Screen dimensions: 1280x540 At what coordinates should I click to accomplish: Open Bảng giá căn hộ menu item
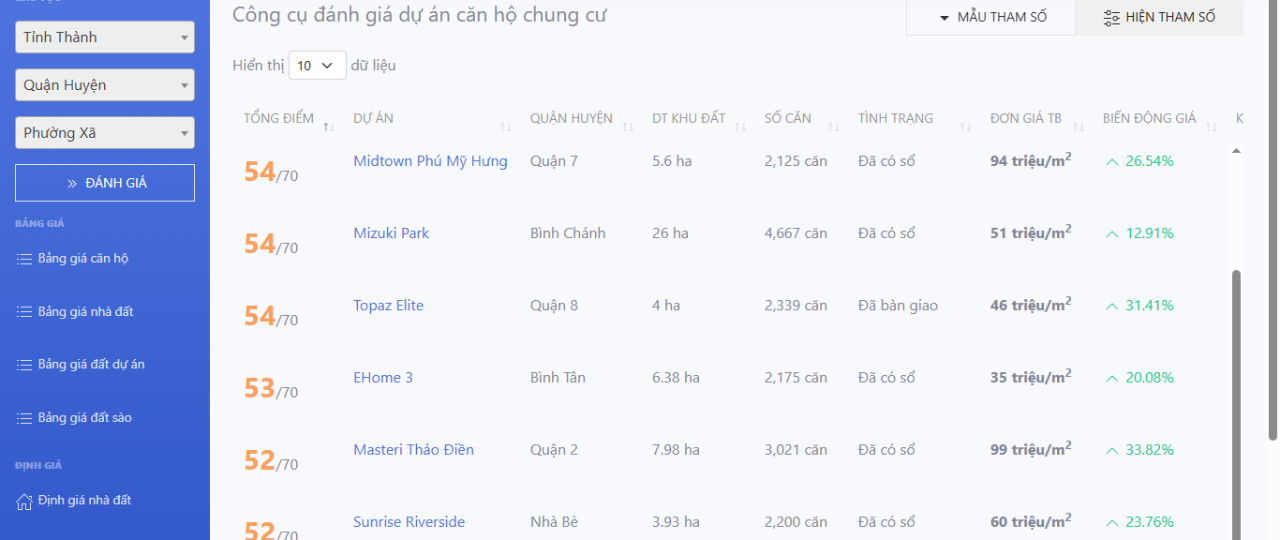pyautogui.click(x=83, y=258)
